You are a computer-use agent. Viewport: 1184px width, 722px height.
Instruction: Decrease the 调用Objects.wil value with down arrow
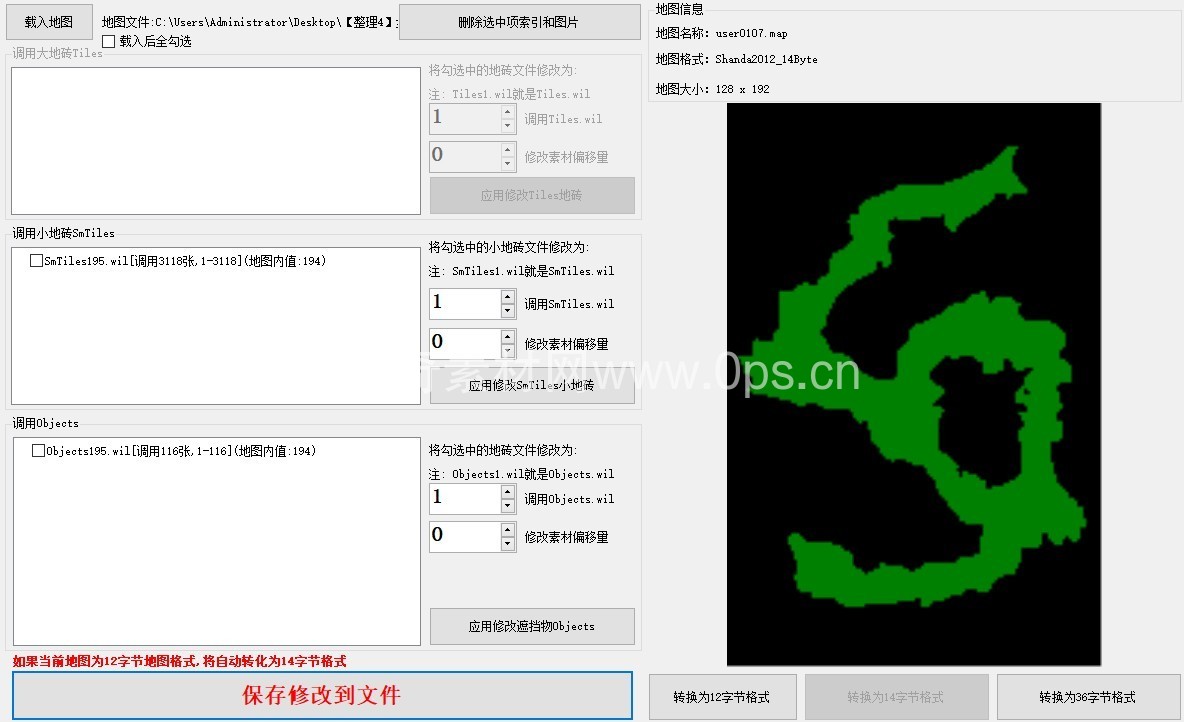point(508,506)
